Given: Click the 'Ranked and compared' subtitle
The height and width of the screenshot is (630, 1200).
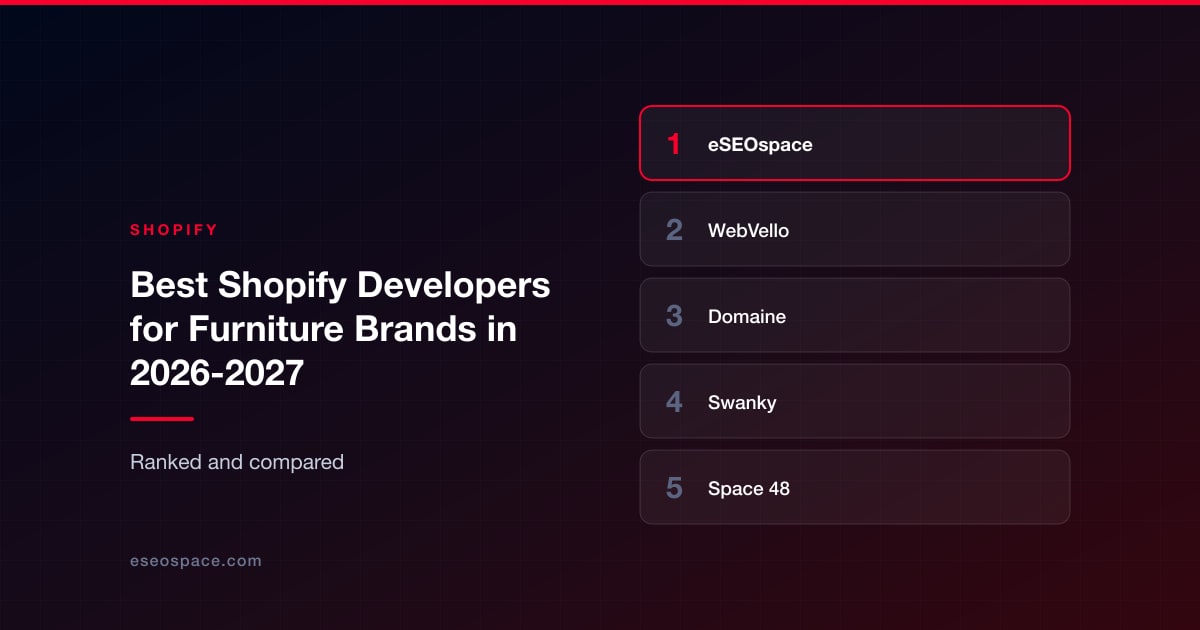Looking at the screenshot, I should point(237,462).
